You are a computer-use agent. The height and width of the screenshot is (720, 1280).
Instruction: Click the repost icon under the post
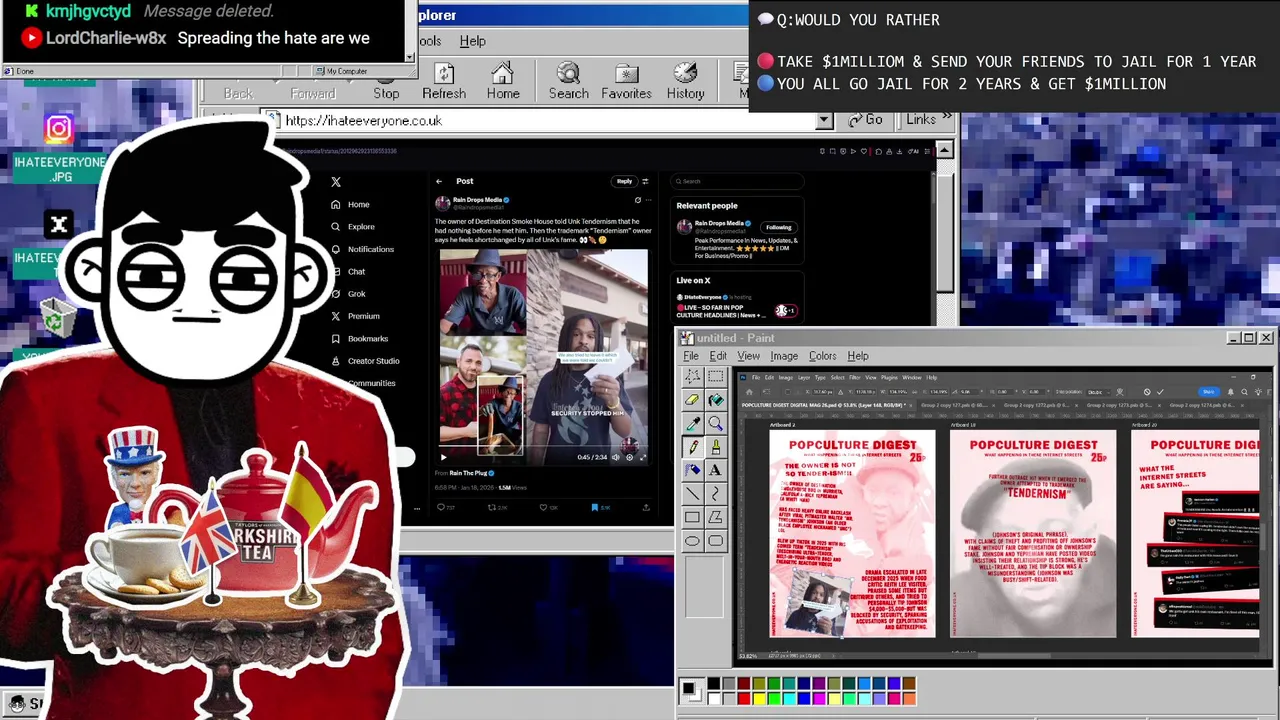pos(492,507)
